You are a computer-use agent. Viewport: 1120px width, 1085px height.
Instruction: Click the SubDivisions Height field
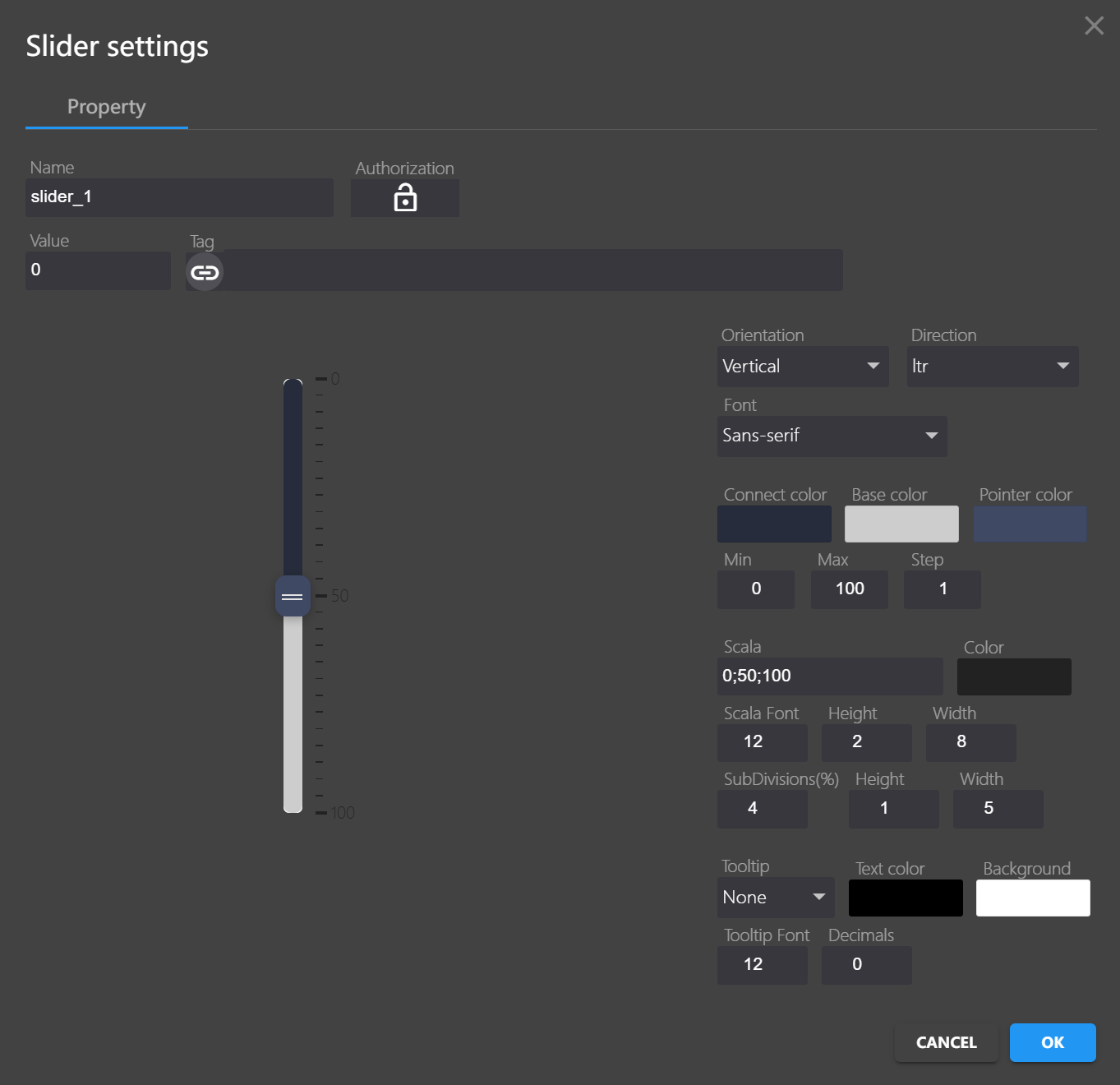coord(894,809)
